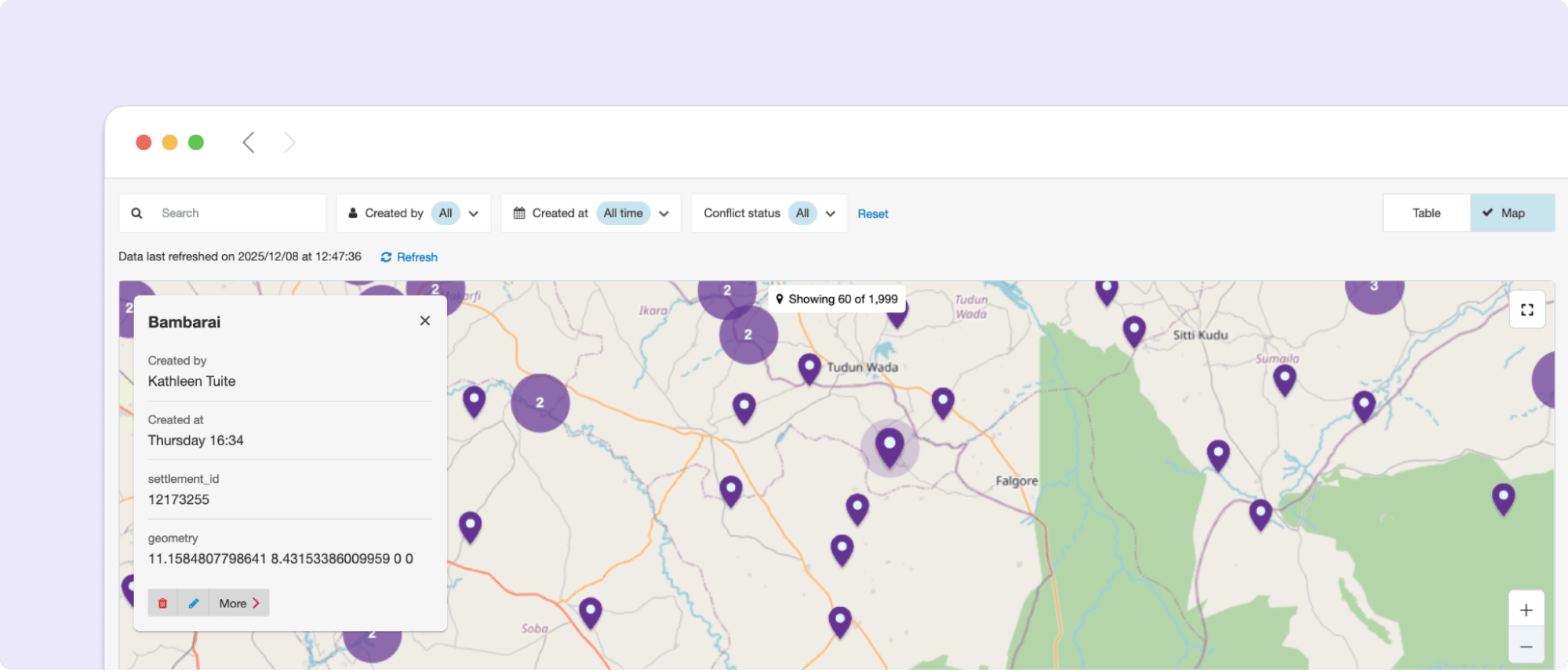This screenshot has height=671, width=1568.
Task: Close the Bambarai popup panel
Action: pyautogui.click(x=425, y=321)
